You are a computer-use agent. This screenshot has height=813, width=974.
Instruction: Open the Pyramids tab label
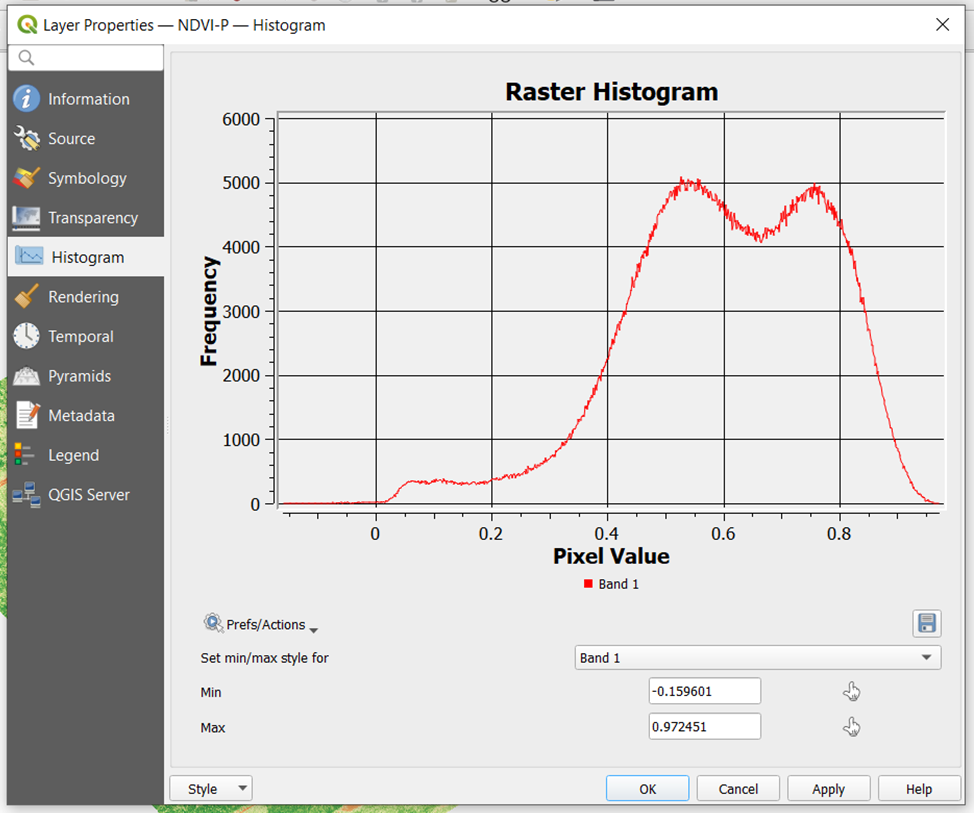tap(80, 376)
